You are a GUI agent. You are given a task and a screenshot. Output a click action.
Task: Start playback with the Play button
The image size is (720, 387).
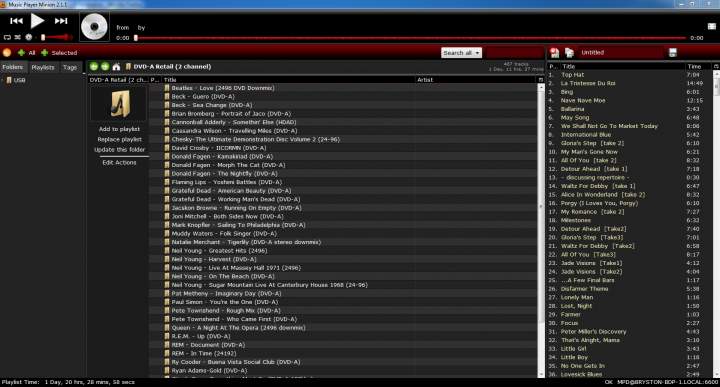pos(37,21)
